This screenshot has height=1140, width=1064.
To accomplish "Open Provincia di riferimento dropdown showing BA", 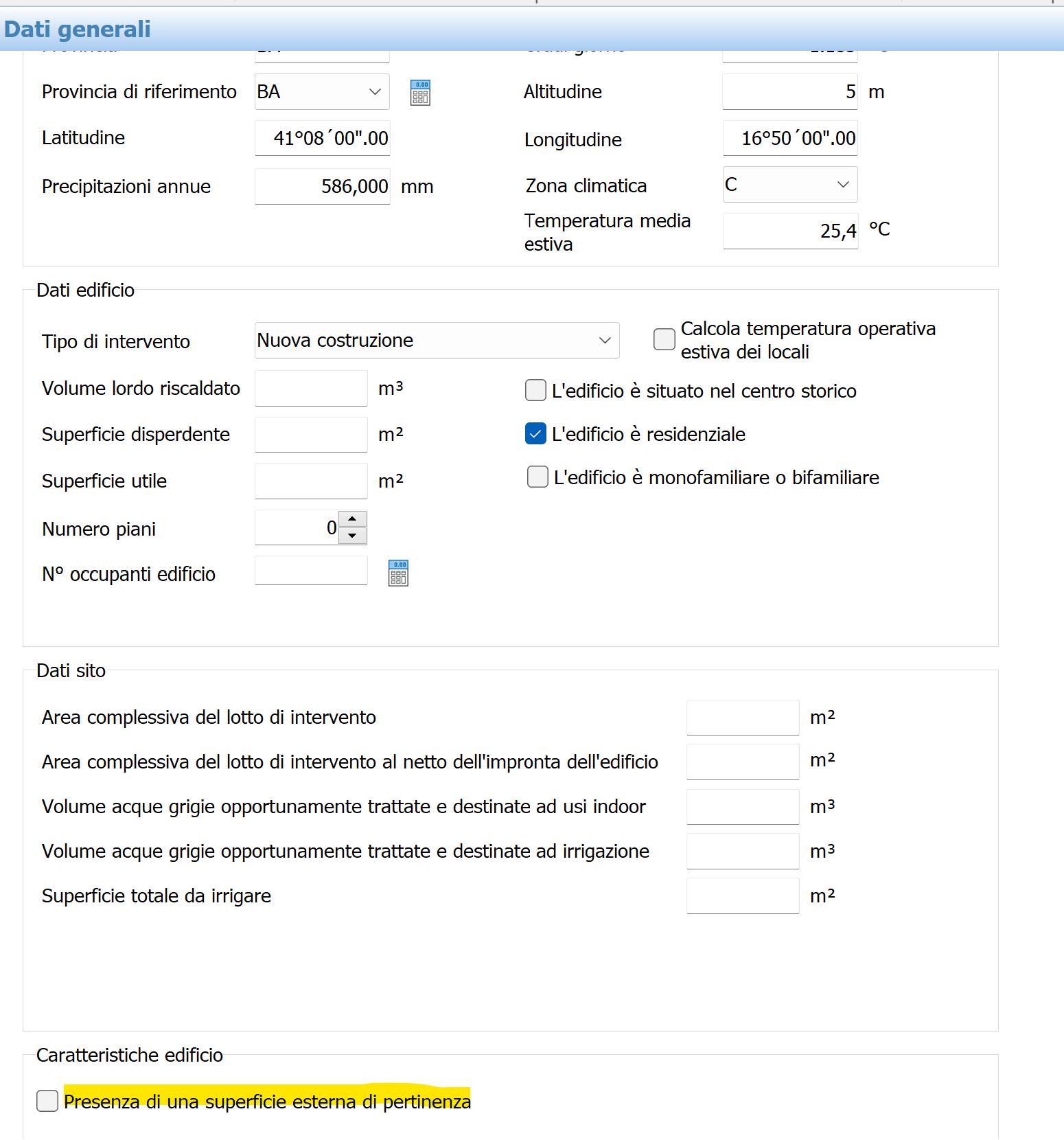I will click(322, 91).
